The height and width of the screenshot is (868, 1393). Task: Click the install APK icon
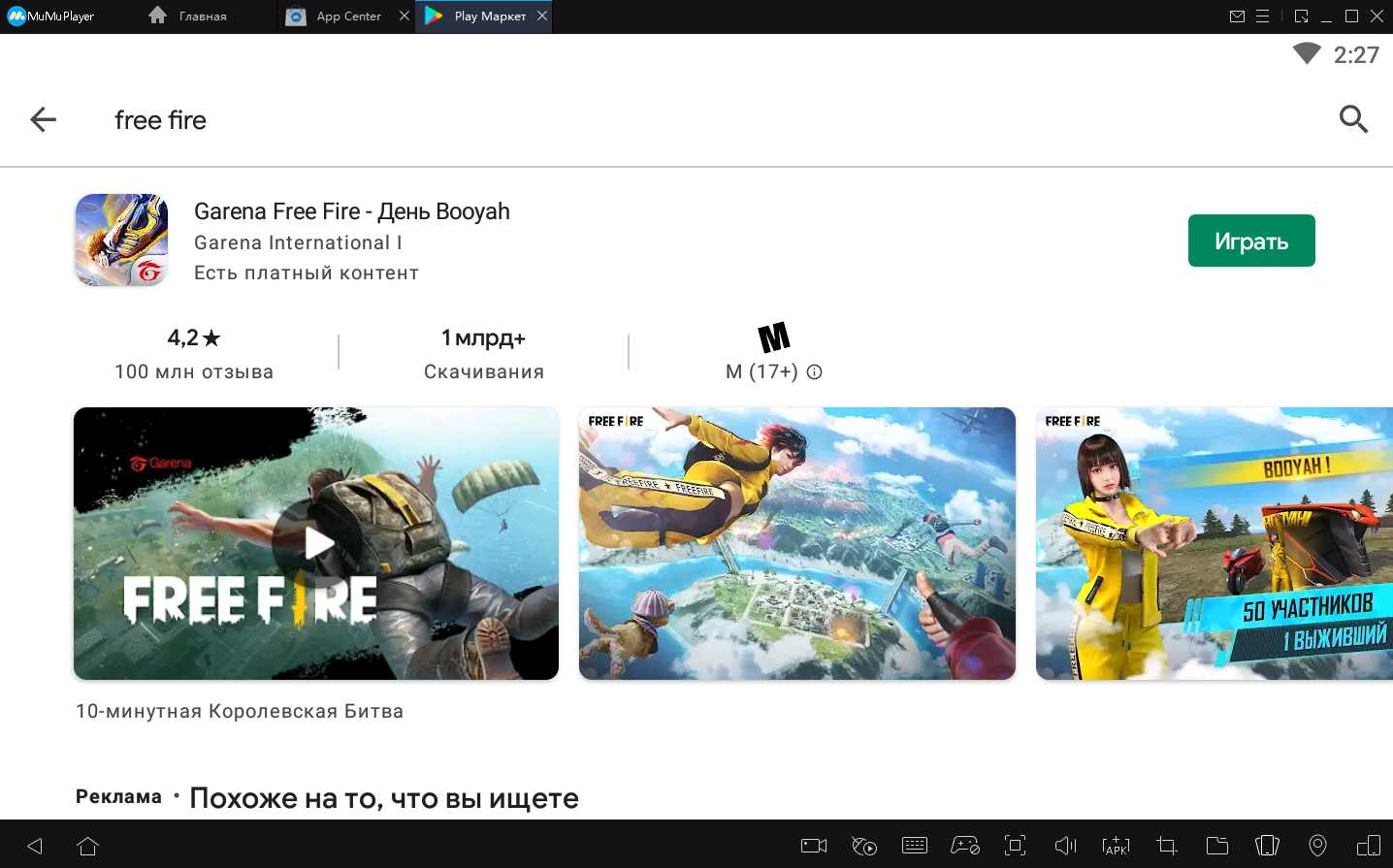[1116, 846]
